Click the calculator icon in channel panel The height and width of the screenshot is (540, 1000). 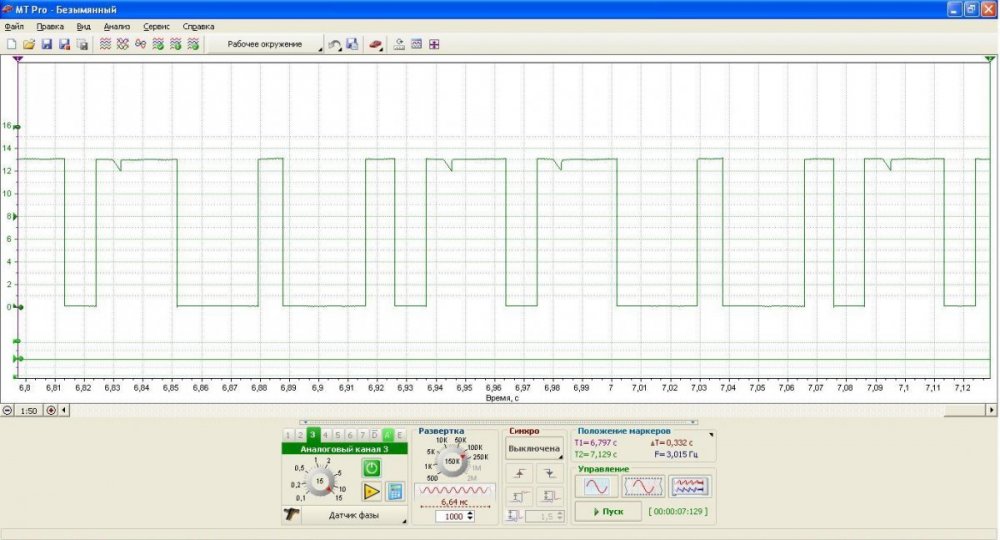coord(395,491)
